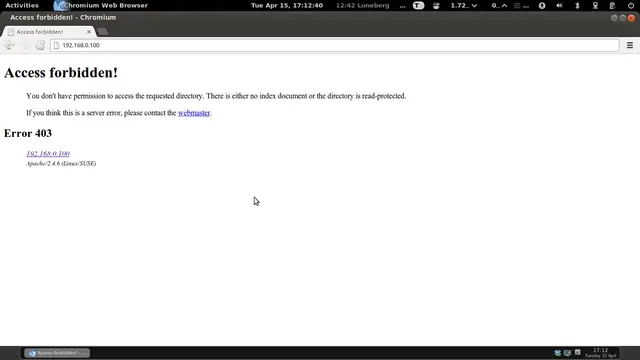This screenshot has width=640, height=360.
Task: Open the date and time calendar menu
Action: [x=287, y=5]
